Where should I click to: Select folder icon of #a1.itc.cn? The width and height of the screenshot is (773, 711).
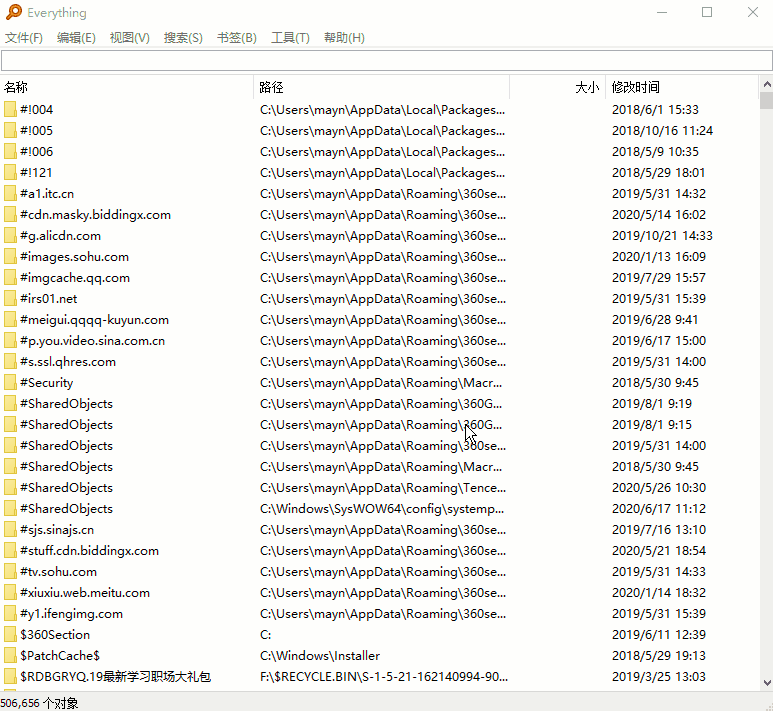click(10, 194)
